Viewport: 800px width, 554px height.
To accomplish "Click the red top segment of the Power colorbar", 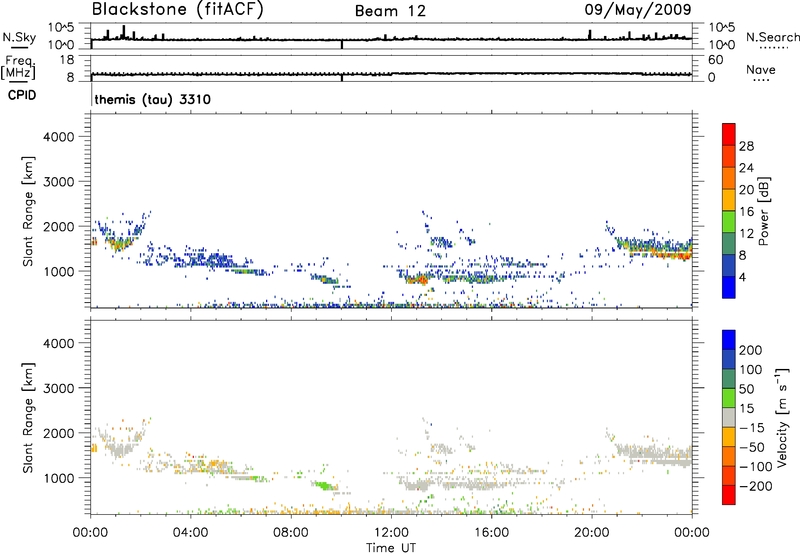I will pos(729,134).
